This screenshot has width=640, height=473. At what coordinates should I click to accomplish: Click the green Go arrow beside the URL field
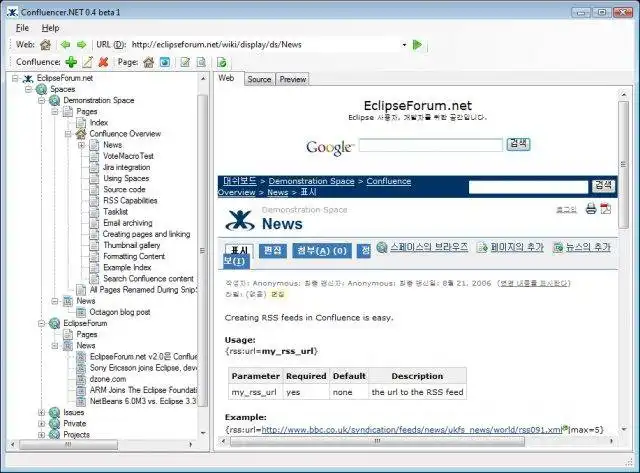[417, 44]
